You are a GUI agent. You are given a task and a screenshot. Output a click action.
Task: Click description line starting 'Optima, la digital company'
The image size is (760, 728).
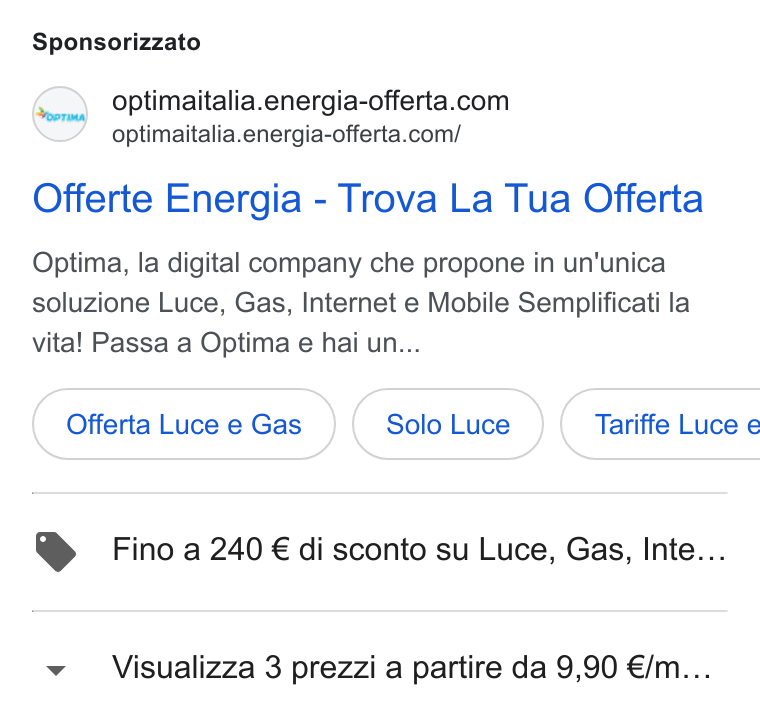348,264
